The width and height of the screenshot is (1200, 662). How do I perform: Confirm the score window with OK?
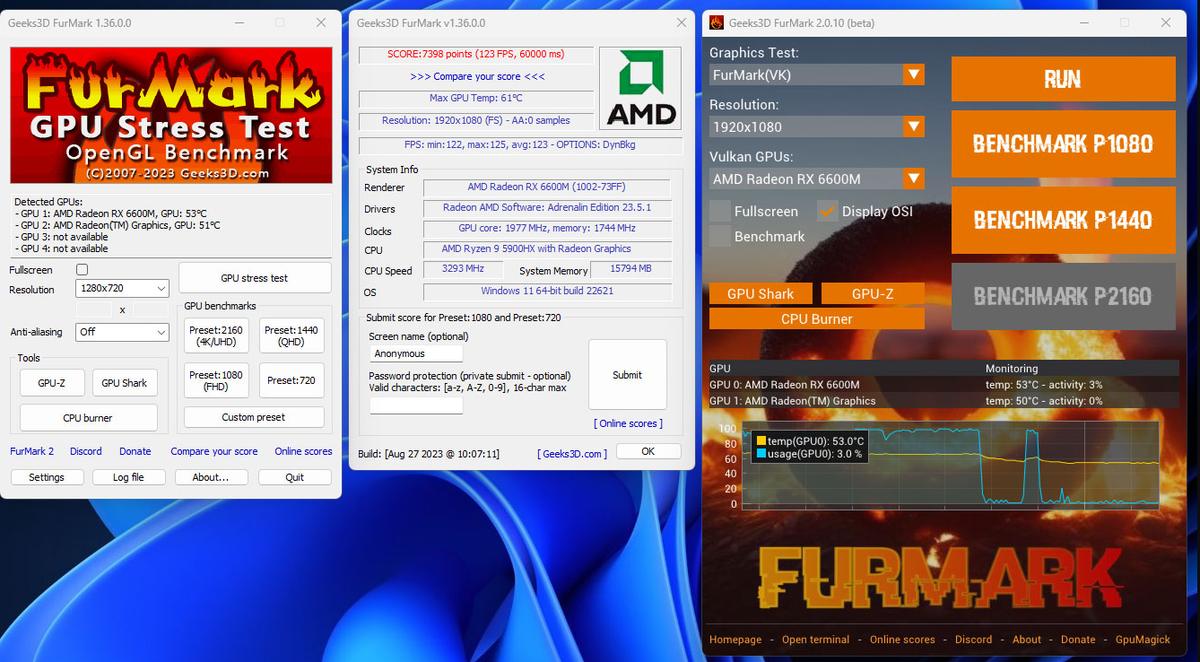point(648,451)
